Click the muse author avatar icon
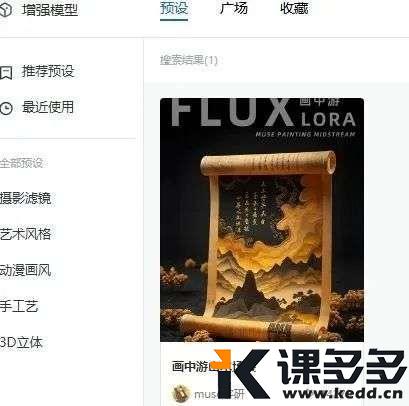Screen dimensions: 409x406 tap(181, 394)
